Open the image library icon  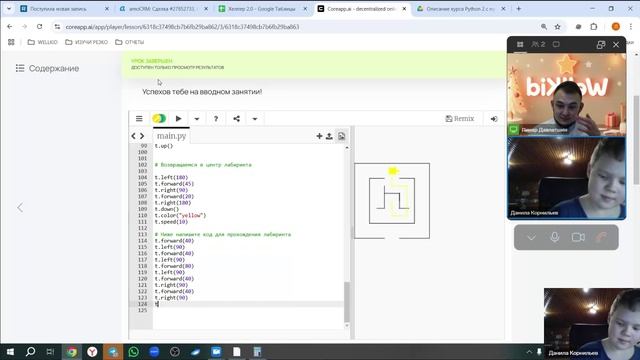tap(341, 136)
